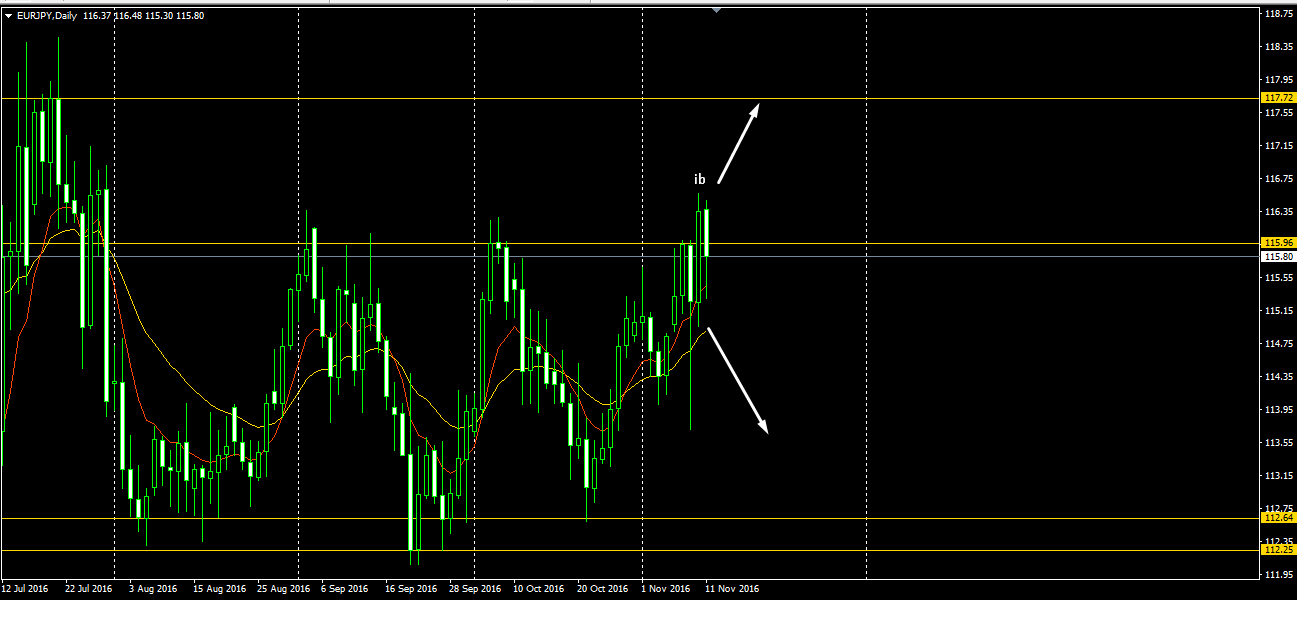Select the 117.72 horizontal line price tag
Viewport: 1299px width, 626px height.
point(1279,98)
